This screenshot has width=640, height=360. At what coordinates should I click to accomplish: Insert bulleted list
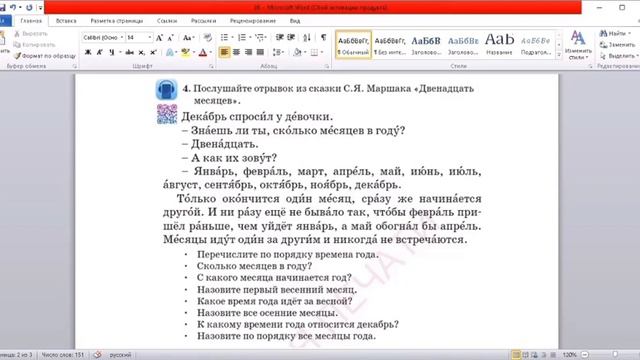point(224,38)
